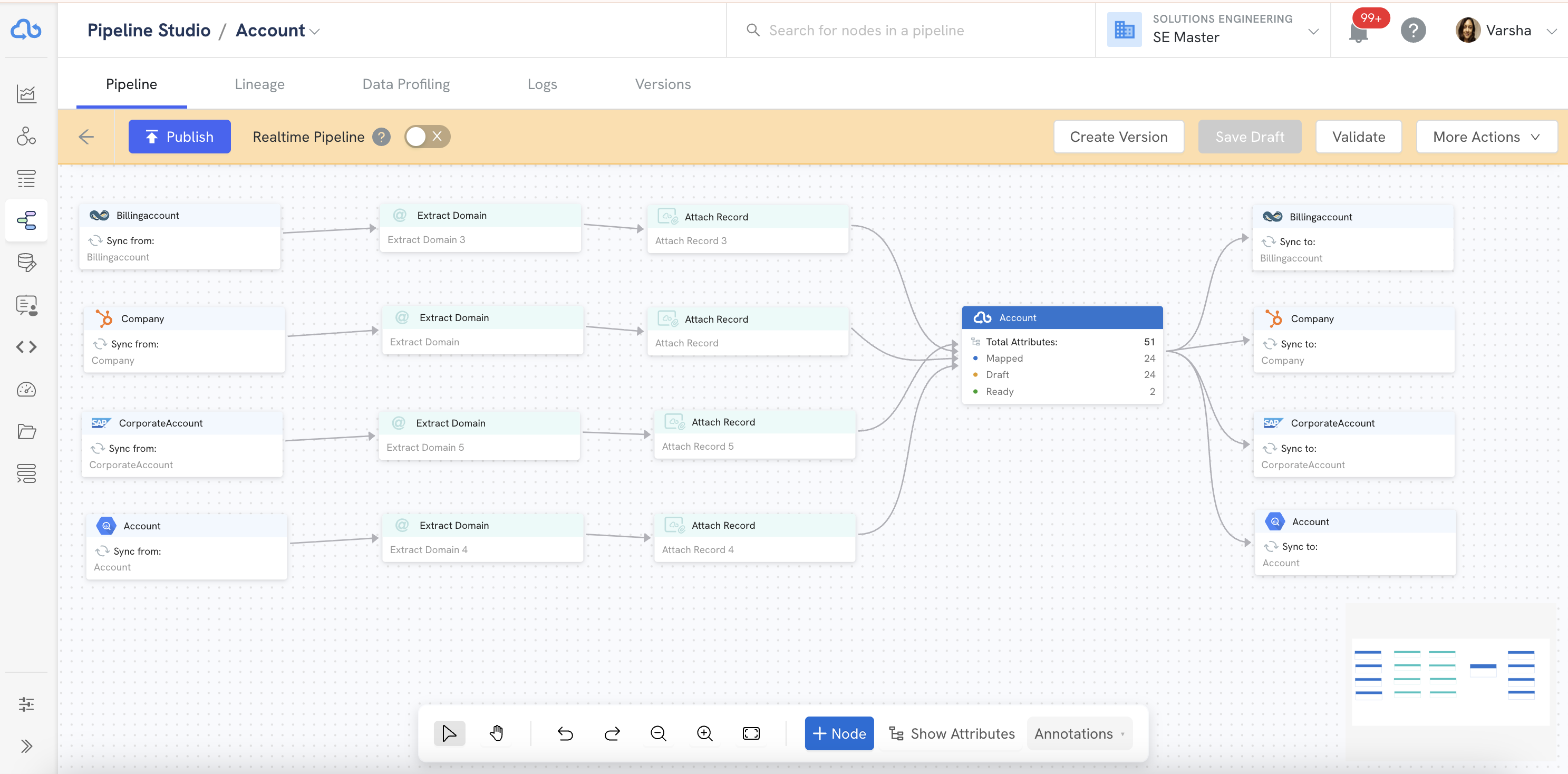
Task: Toggle Show Attributes on the canvas
Action: coord(951,734)
